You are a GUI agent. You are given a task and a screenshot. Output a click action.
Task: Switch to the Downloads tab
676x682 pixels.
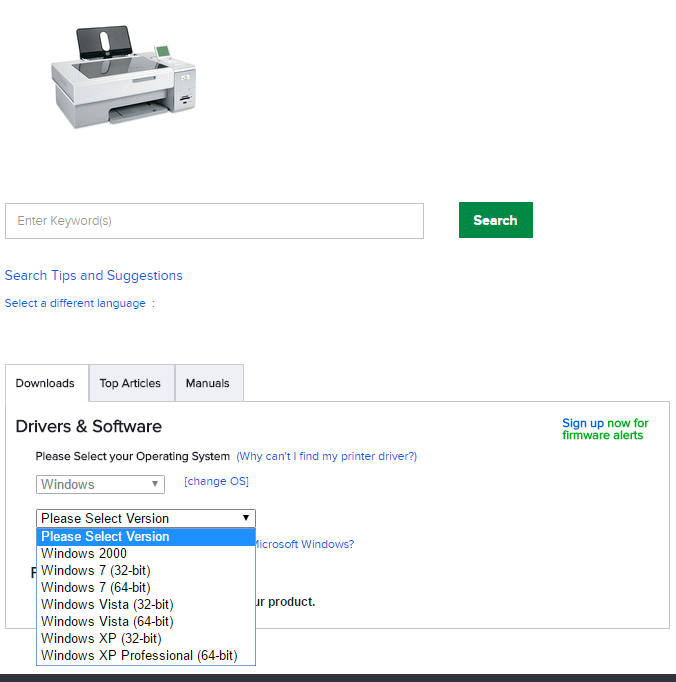point(45,383)
